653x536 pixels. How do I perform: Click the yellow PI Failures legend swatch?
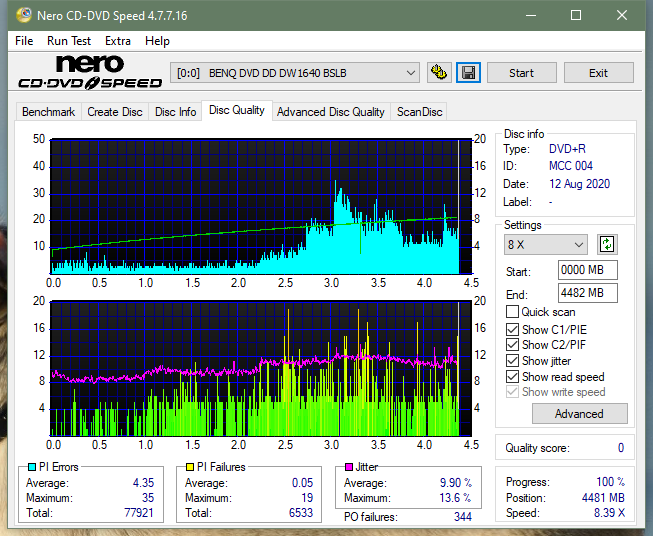[x=189, y=467]
